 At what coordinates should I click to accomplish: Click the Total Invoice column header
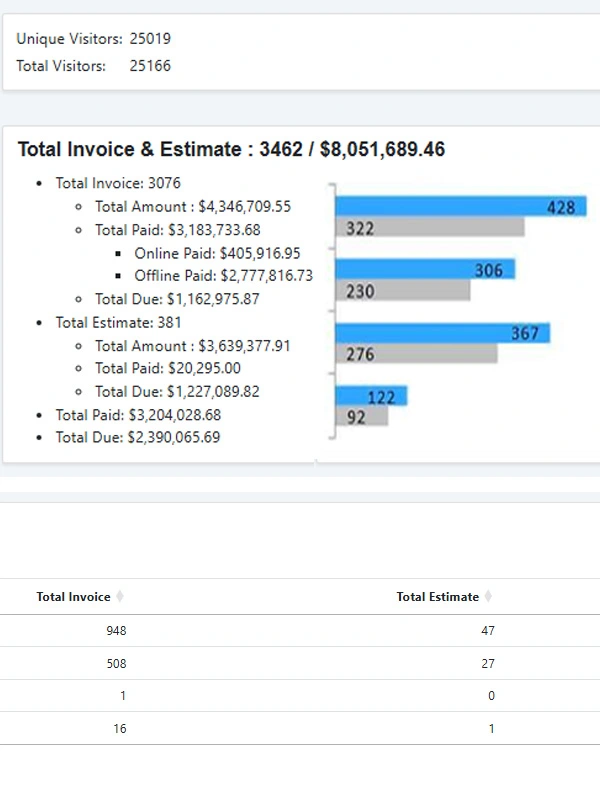(x=73, y=597)
